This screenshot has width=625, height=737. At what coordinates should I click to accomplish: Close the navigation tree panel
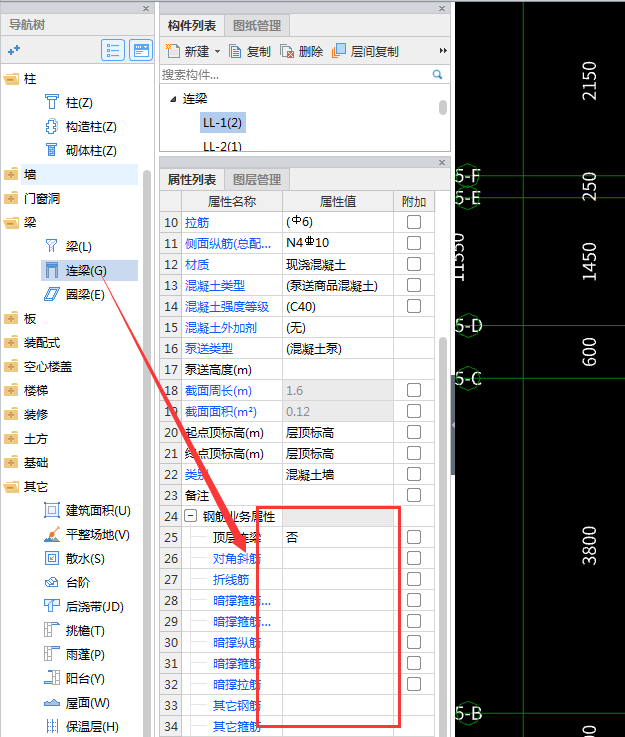point(146,8)
